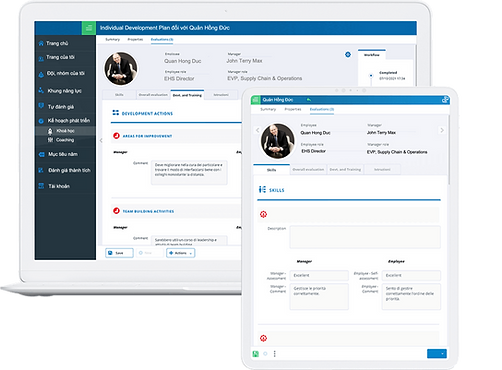Open Evaluations (3) tab on laptop
The image size is (502, 370).
pyautogui.click(x=162, y=39)
